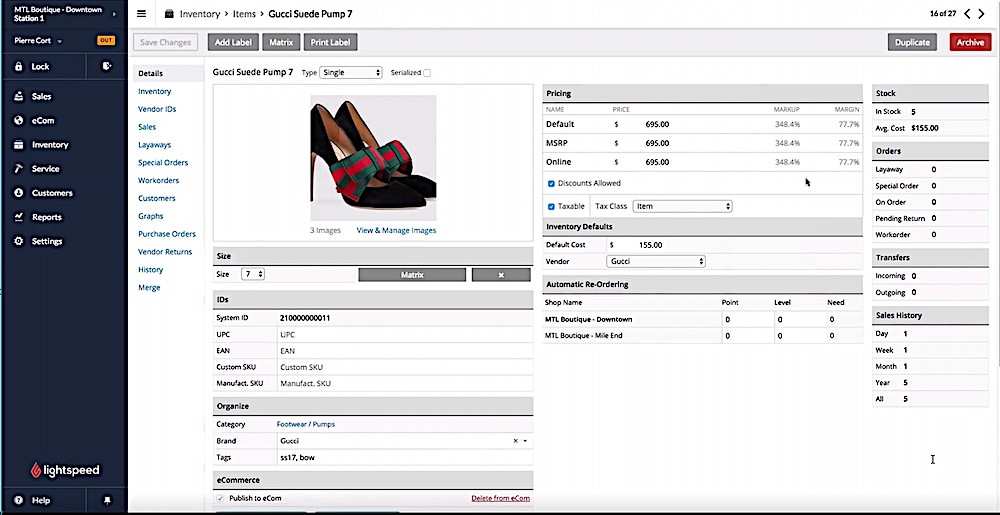This screenshot has height=515, width=1000.
Task: Click the Lightspeed flame logo
Action: (x=36, y=470)
